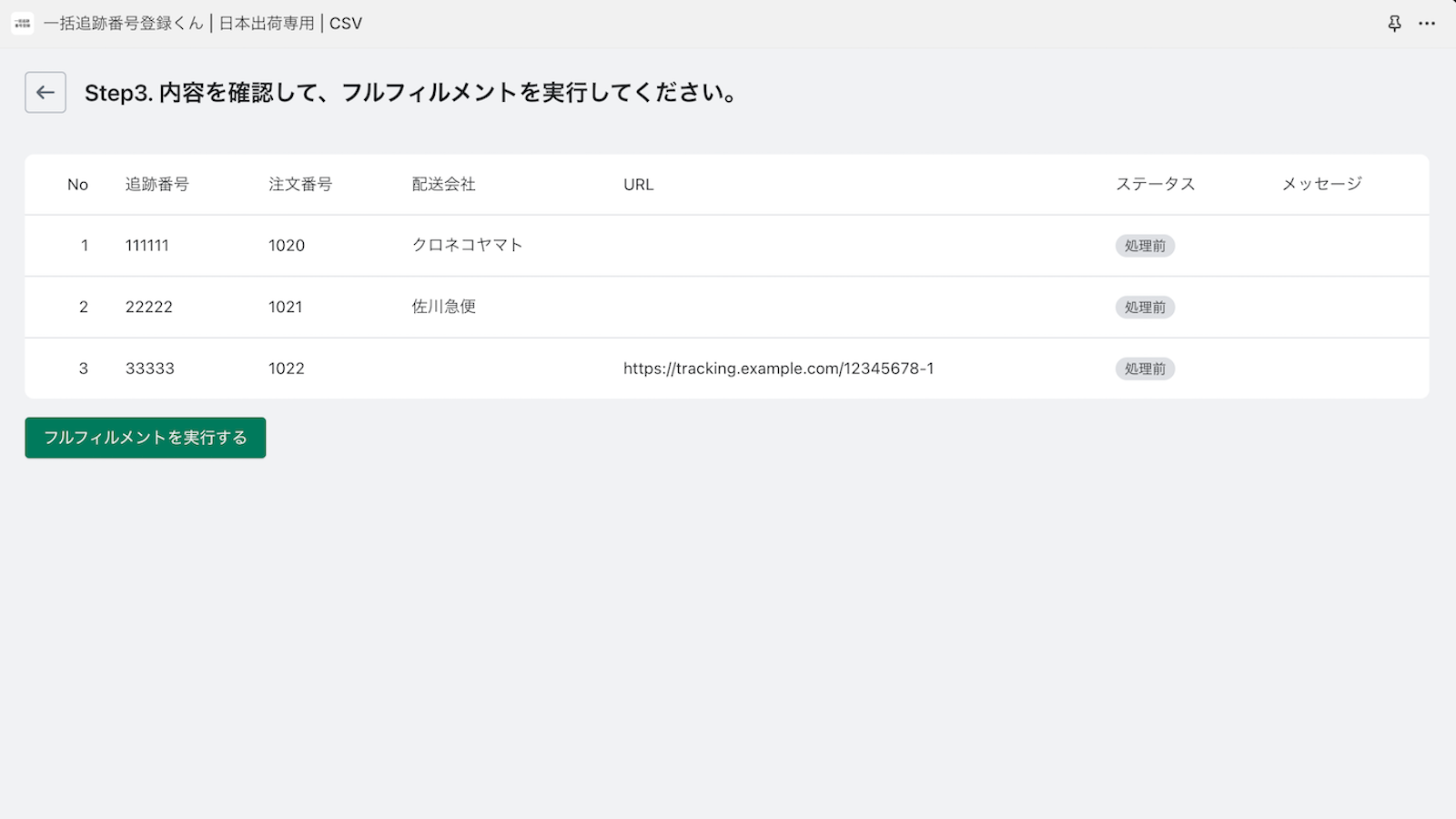Open tracking URL https://tracking.example.com/12345678-1
Image resolution: width=1456 pixels, height=819 pixels.
779,369
